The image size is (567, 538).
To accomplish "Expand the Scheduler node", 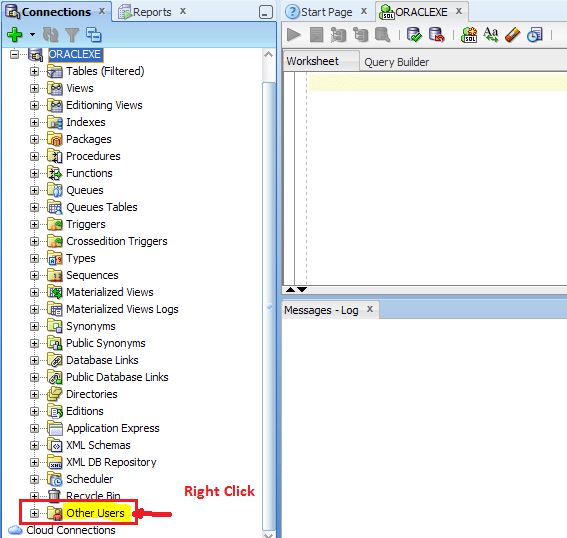I will 34,479.
